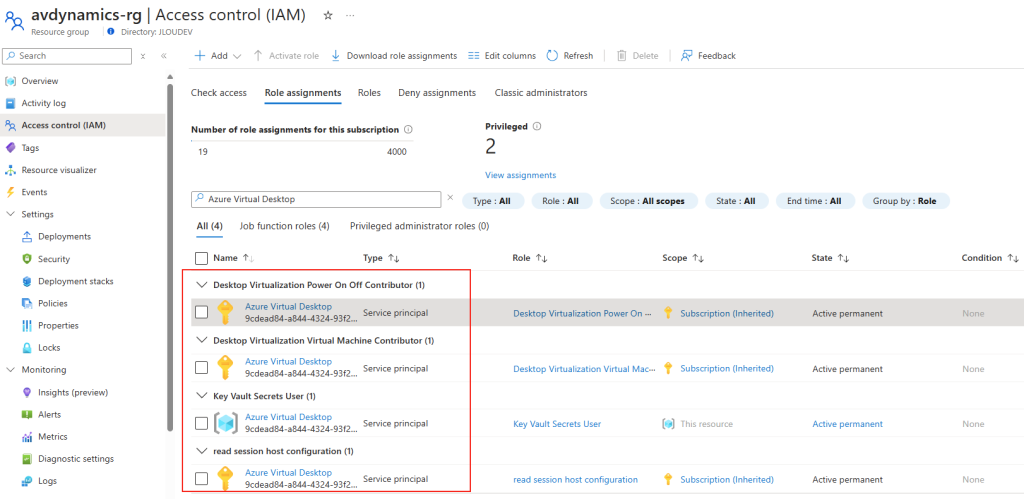Check the read session host configuration row

pos(202,479)
